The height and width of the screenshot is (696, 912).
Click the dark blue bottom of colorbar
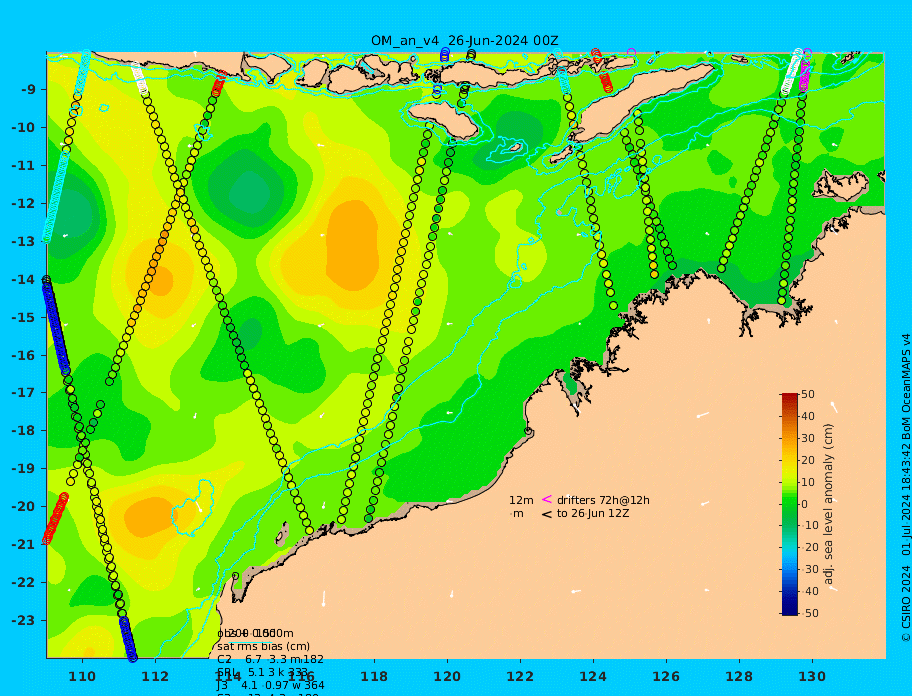coord(790,611)
